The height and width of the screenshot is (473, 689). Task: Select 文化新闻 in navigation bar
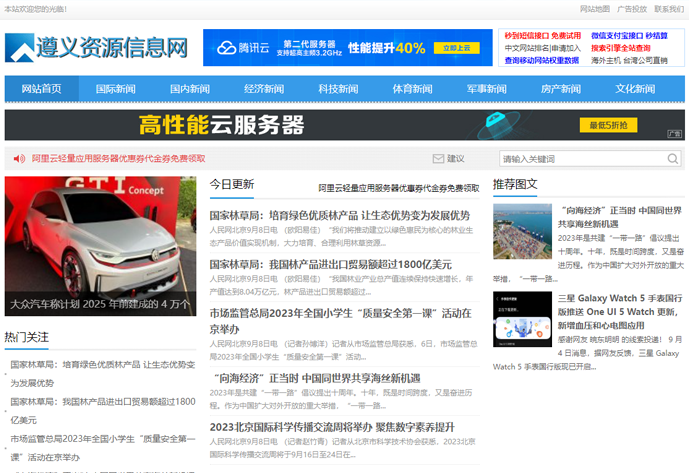click(x=635, y=89)
